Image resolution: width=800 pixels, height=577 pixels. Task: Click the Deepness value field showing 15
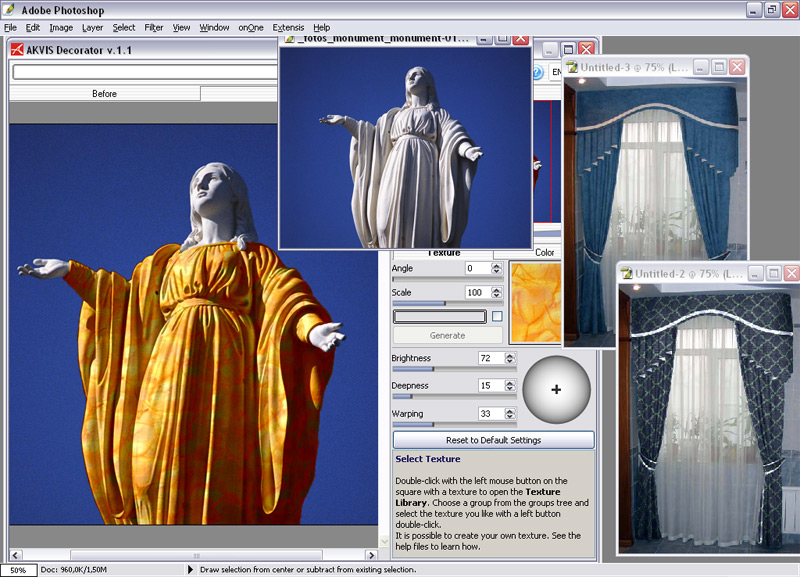(x=491, y=386)
